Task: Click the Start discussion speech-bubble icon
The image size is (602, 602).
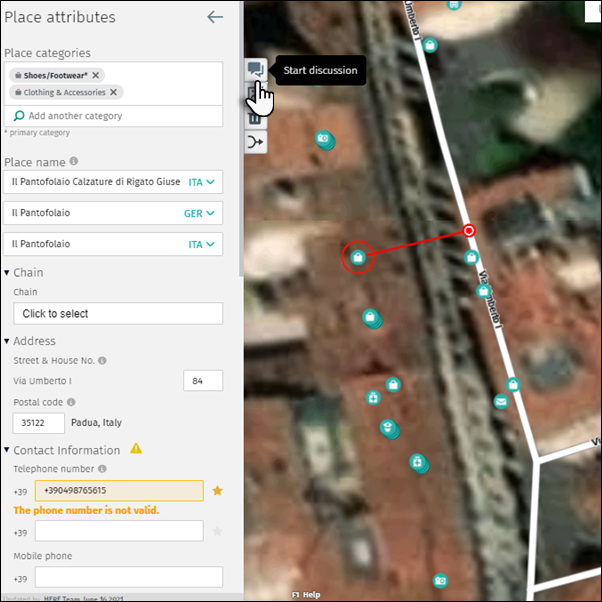Action: point(256,69)
